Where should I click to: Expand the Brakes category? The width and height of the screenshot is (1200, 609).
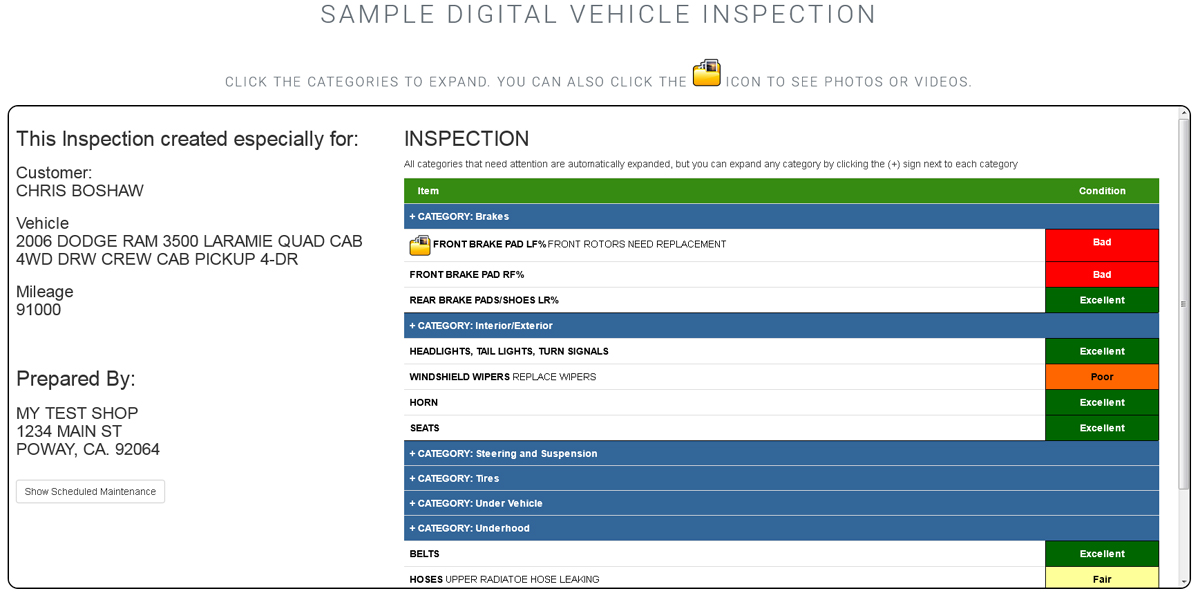[x=459, y=217]
